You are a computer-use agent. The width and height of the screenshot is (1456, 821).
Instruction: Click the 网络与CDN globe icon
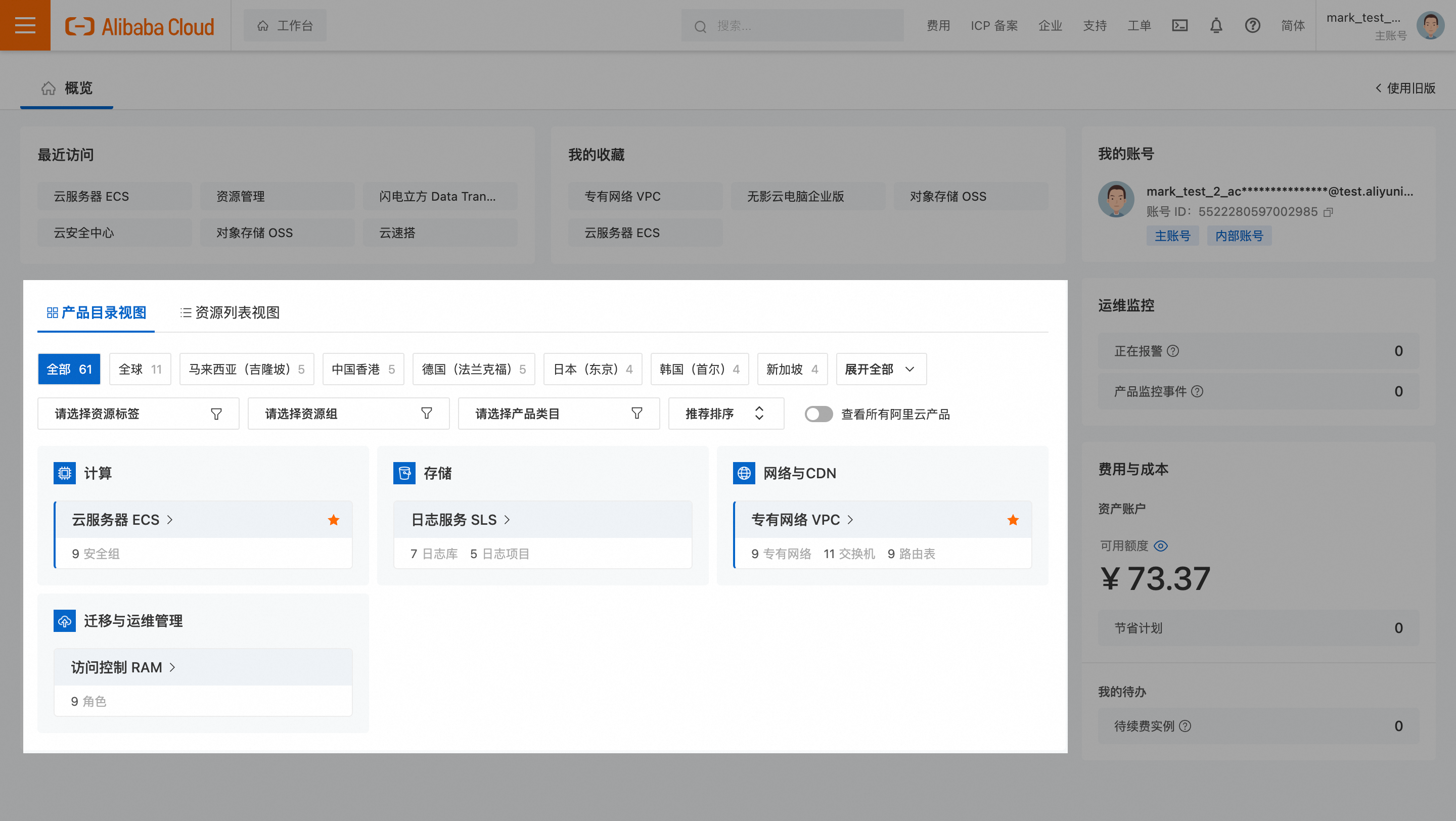click(x=744, y=473)
